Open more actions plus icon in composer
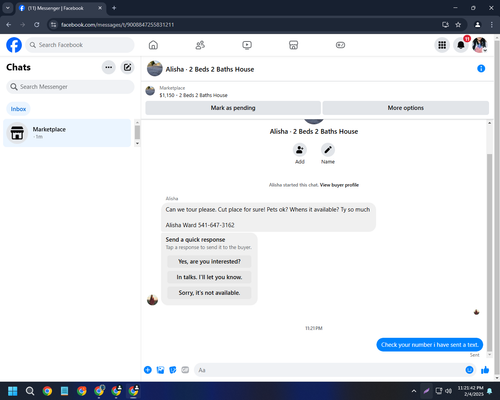Image resolution: width=500 pixels, height=400 pixels. pos(148,370)
